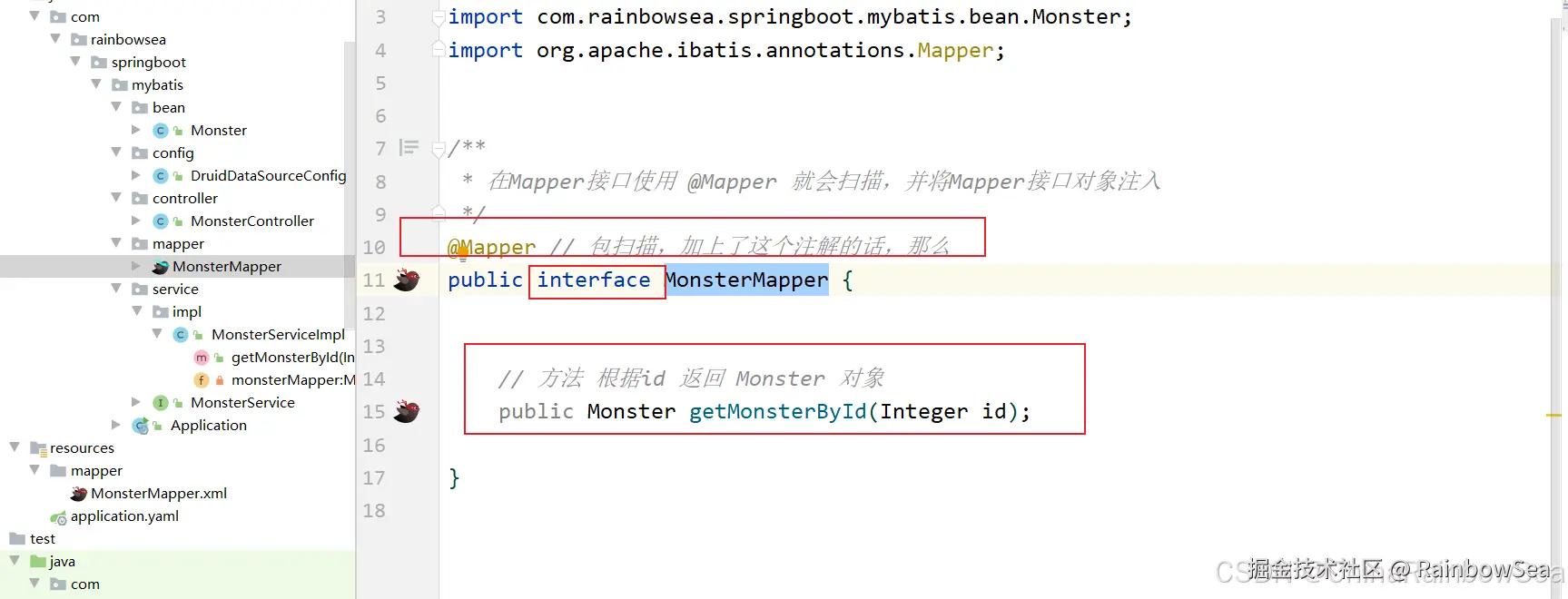Click highlighted MonsterMapper name in editor
The height and width of the screenshot is (599, 1568).
point(746,280)
